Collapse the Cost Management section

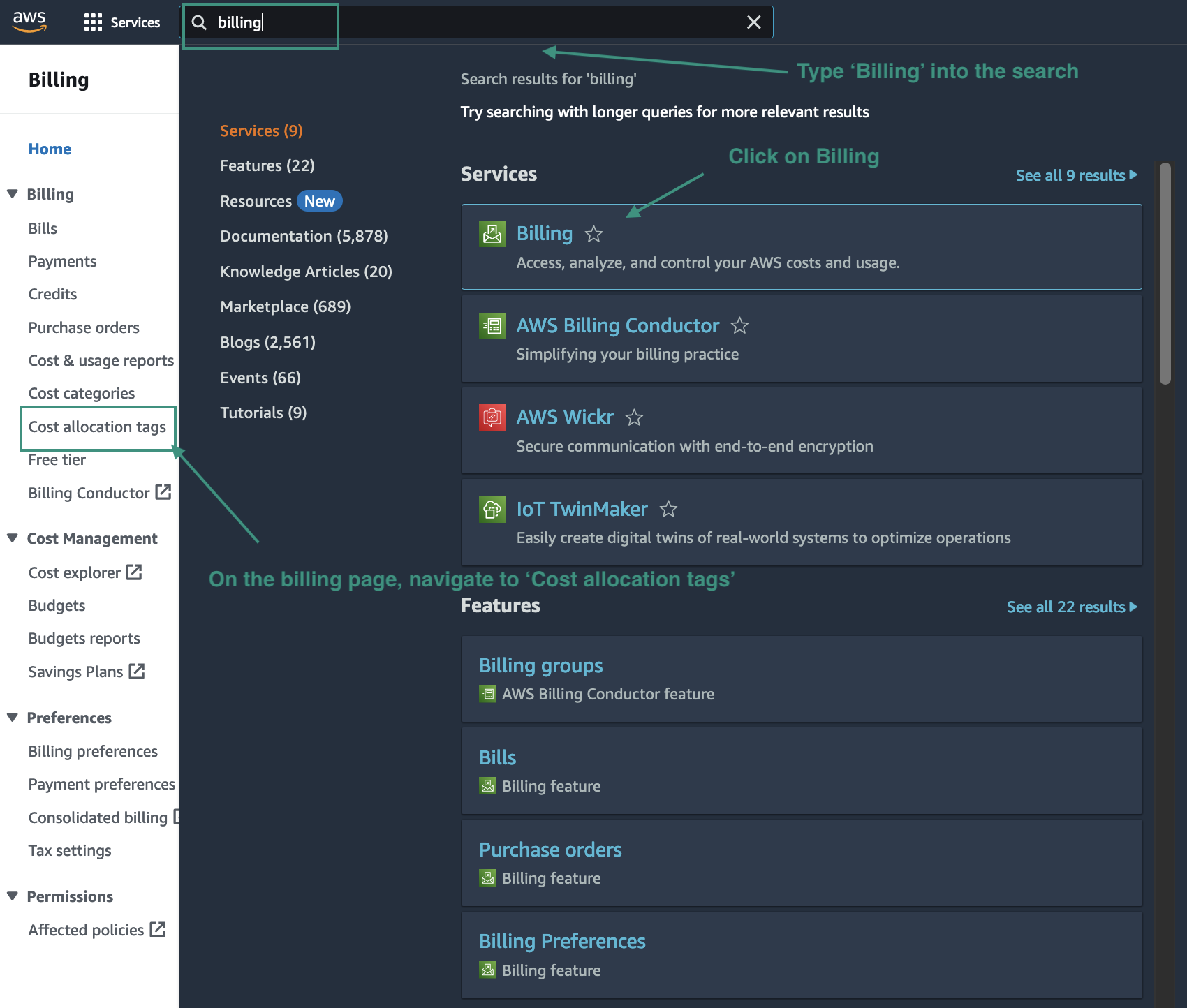click(13, 538)
